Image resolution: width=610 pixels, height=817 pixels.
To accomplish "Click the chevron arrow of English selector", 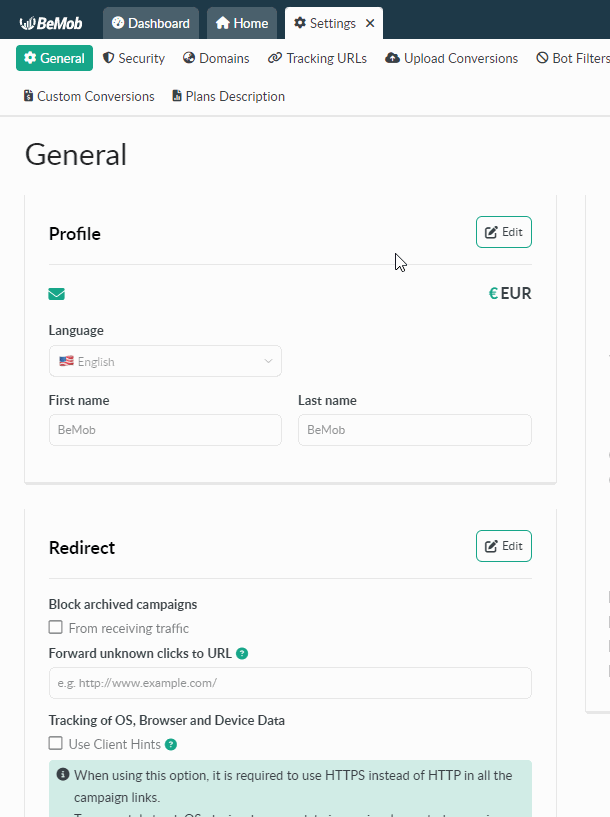I will pyautogui.click(x=268, y=361).
